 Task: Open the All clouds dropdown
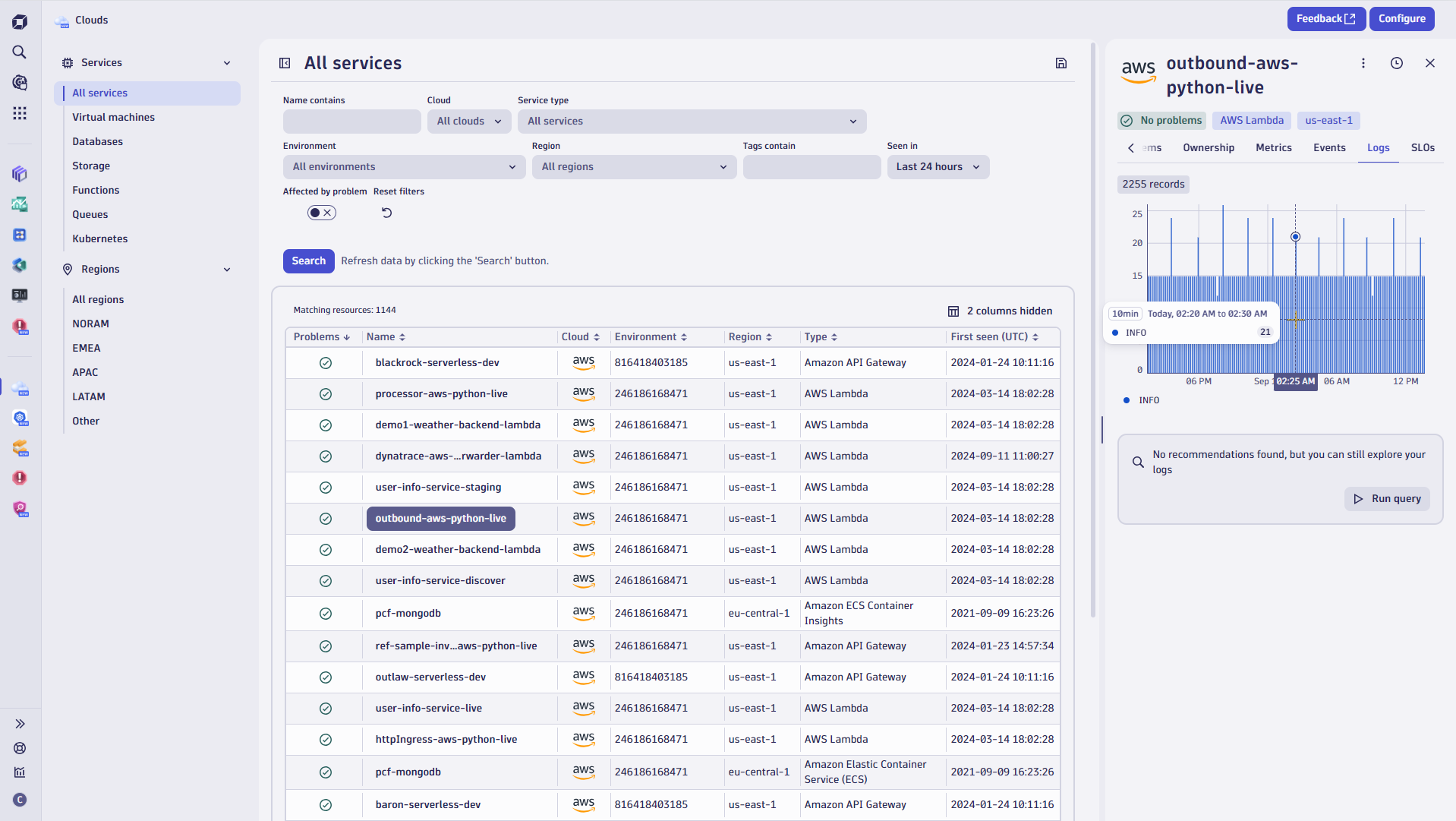(x=468, y=121)
